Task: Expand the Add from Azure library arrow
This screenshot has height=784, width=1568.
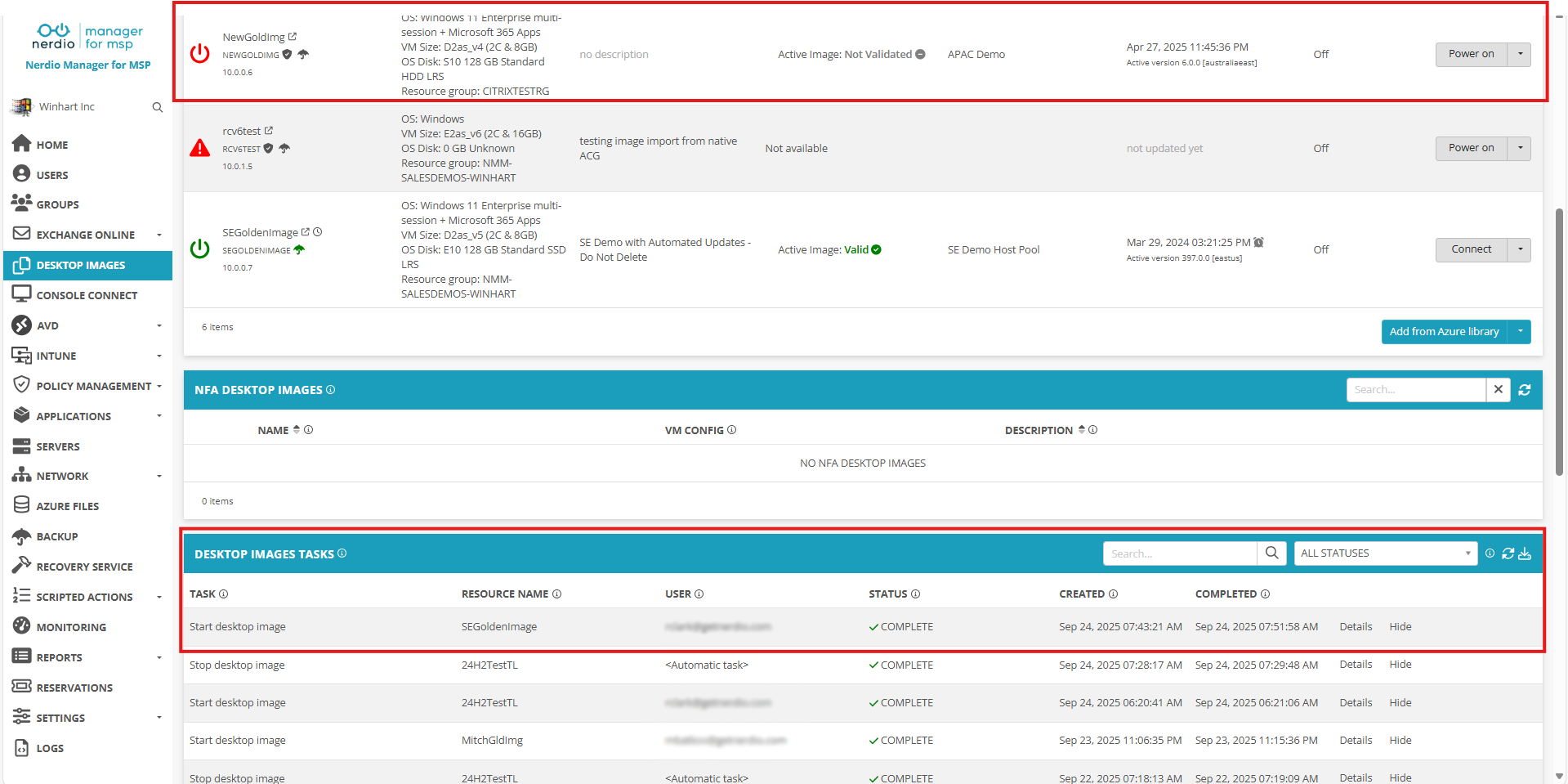Action: [1520, 332]
